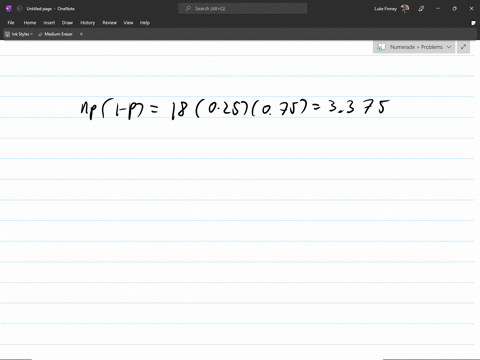
Task: Switch to the Draw tab
Action: [67, 23]
